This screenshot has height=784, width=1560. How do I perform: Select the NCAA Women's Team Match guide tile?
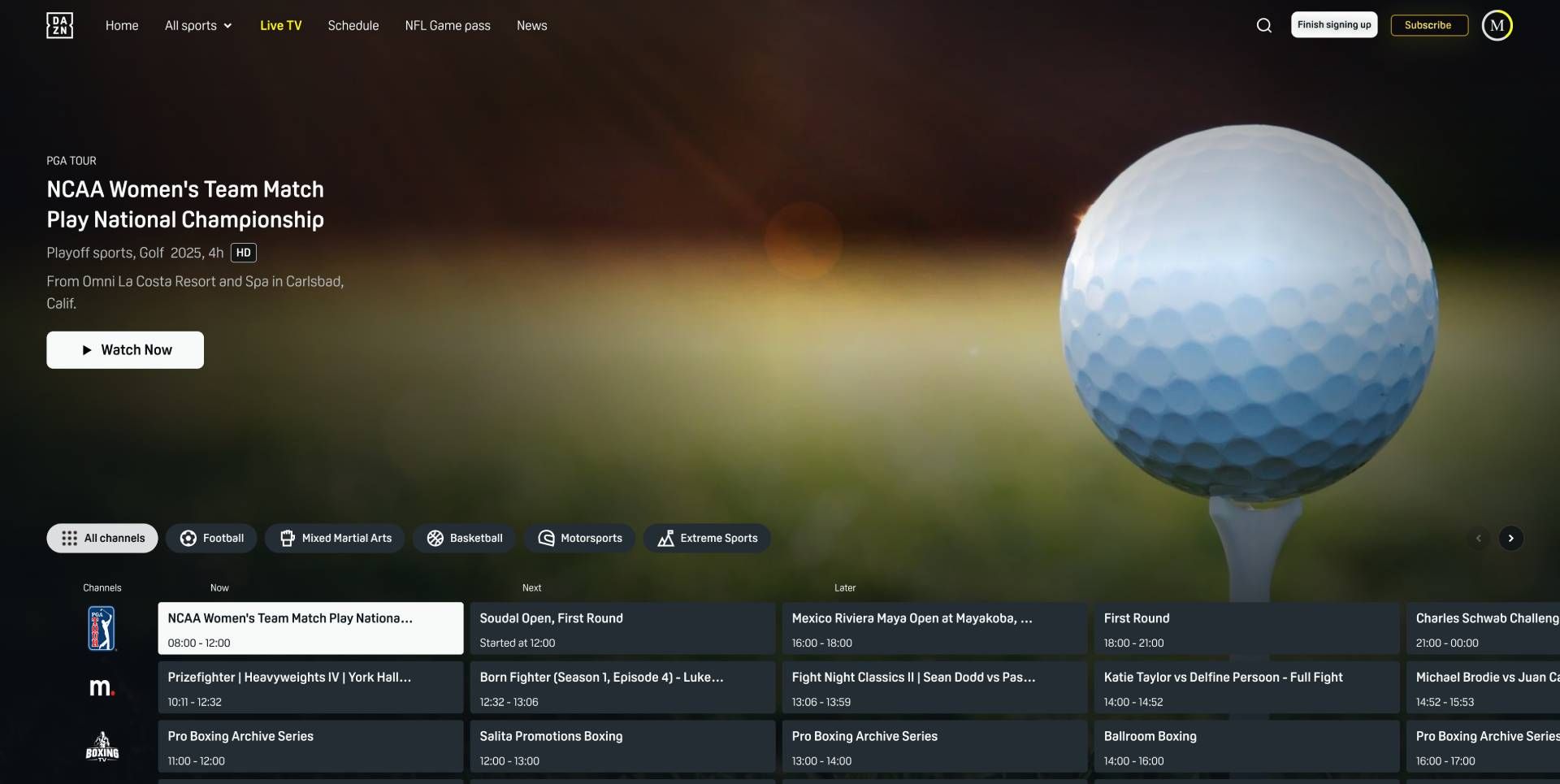click(310, 628)
